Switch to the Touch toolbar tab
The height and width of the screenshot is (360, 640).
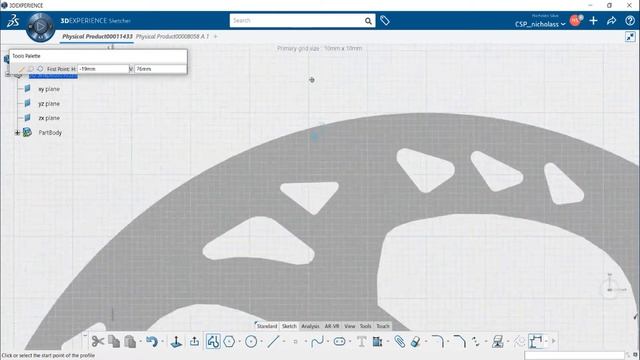coord(383,326)
